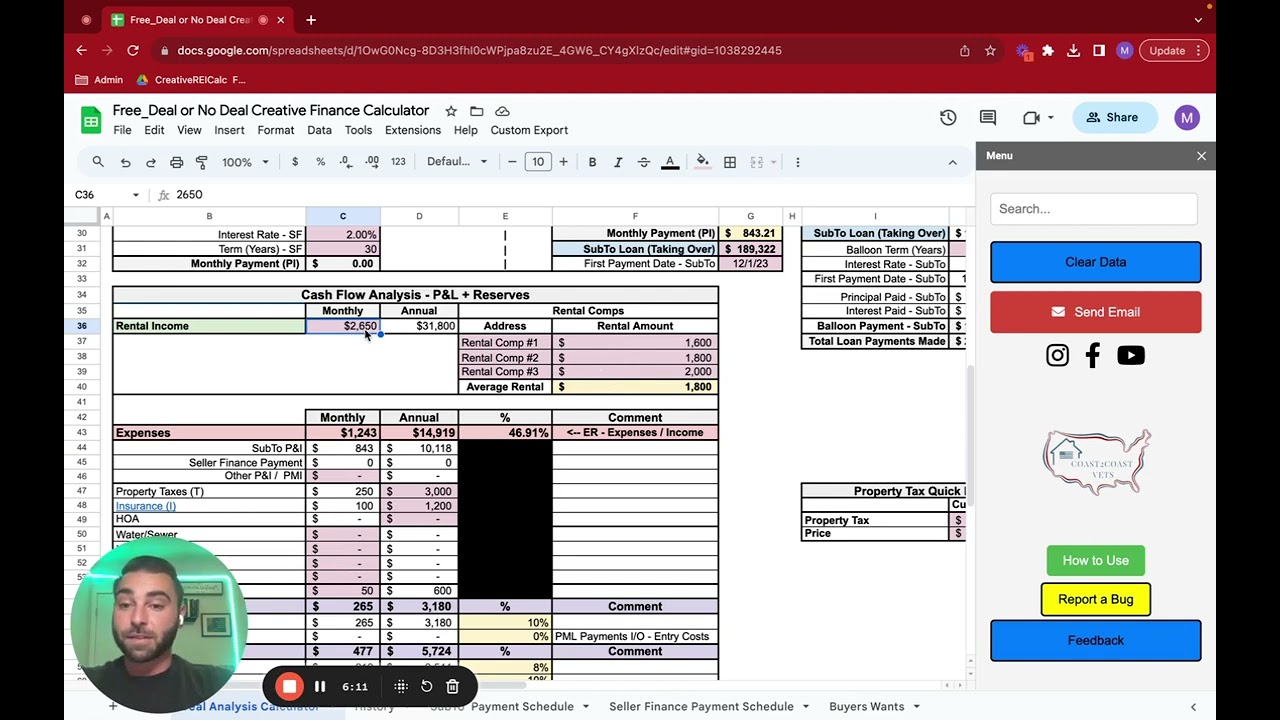Reload the browser page
The height and width of the screenshot is (720, 1280).
coord(133,50)
